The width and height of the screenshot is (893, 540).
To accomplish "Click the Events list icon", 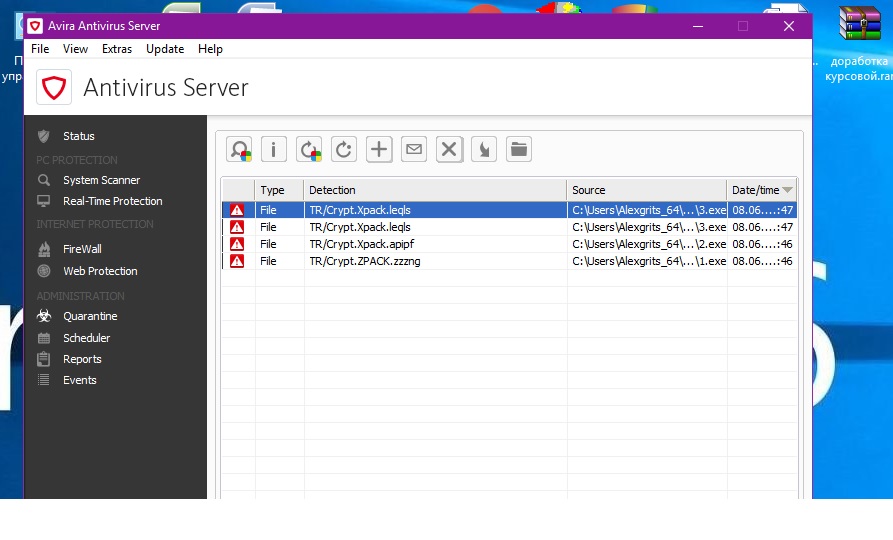I will click(43, 380).
